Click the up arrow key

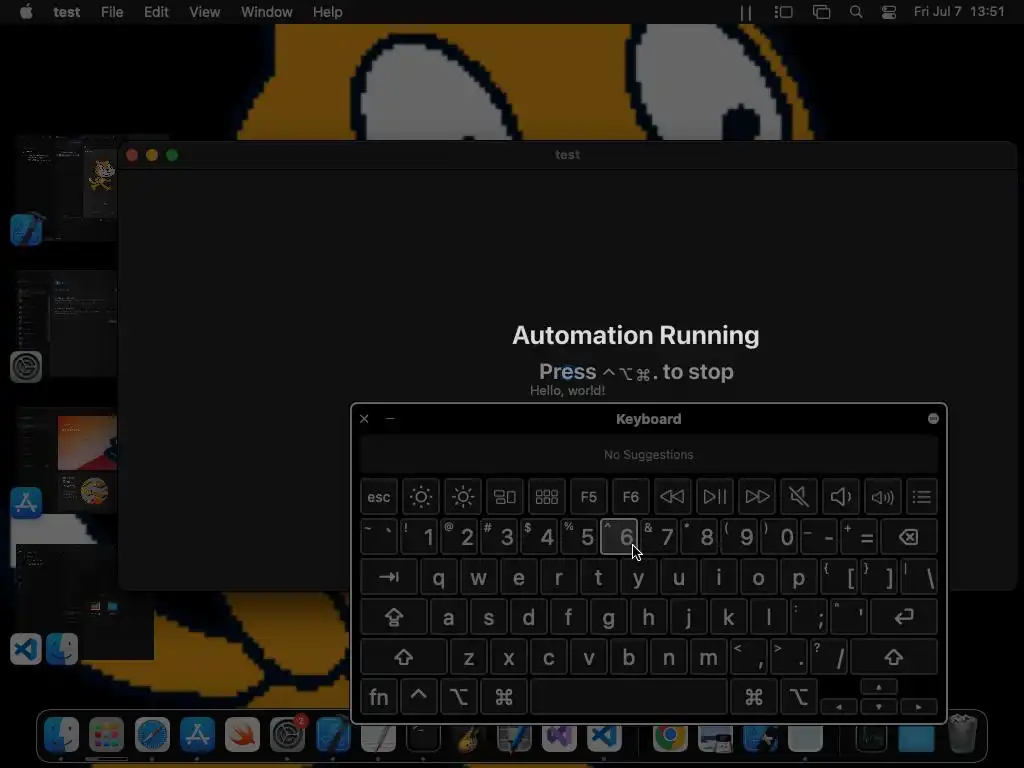879,687
